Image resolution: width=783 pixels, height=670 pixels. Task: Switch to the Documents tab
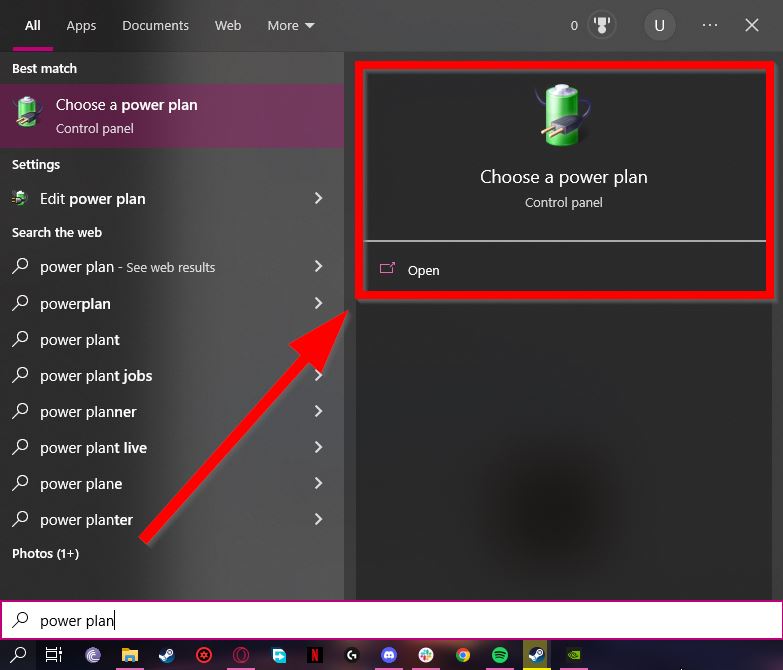[x=155, y=25]
